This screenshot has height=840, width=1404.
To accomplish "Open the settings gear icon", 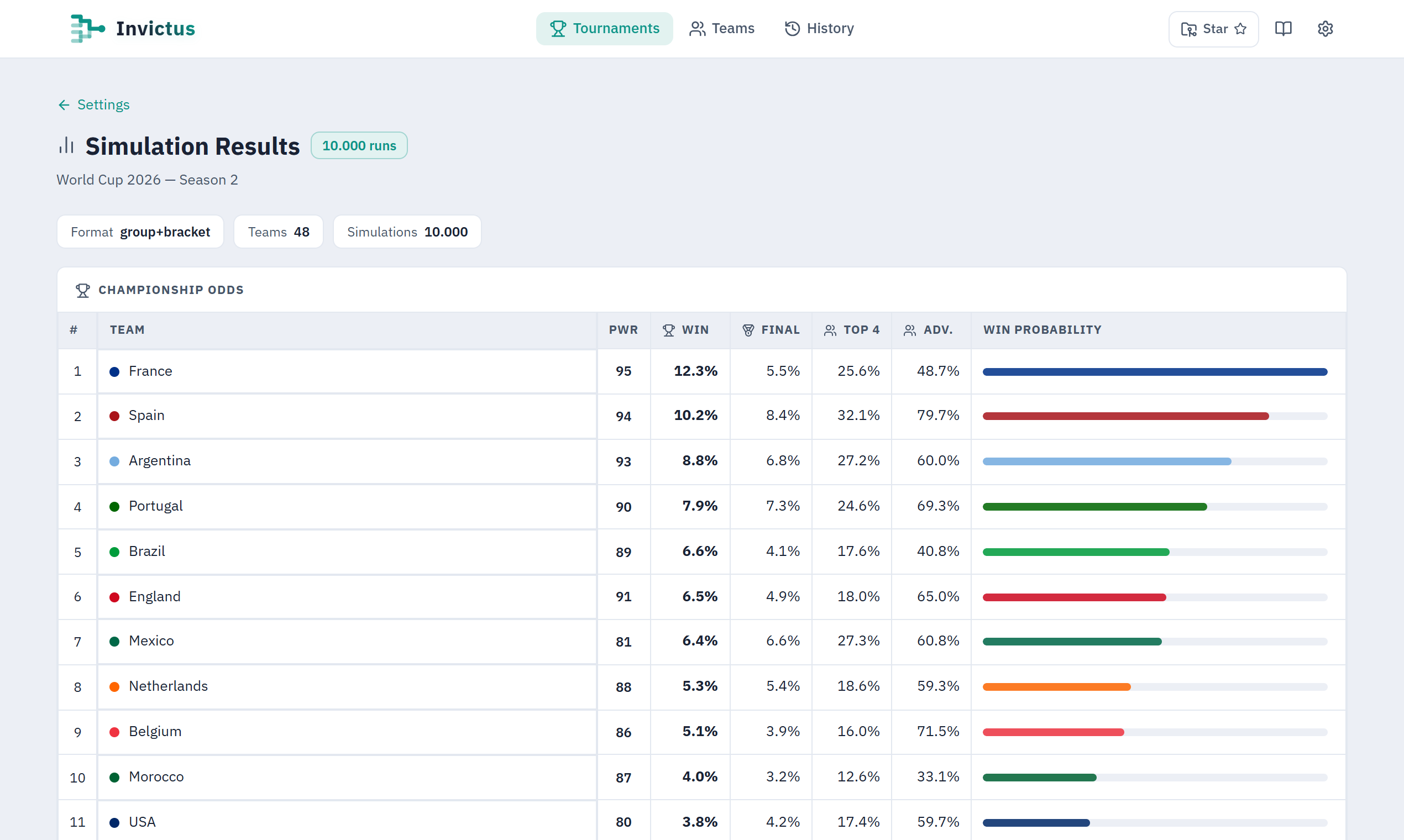I will click(1325, 28).
